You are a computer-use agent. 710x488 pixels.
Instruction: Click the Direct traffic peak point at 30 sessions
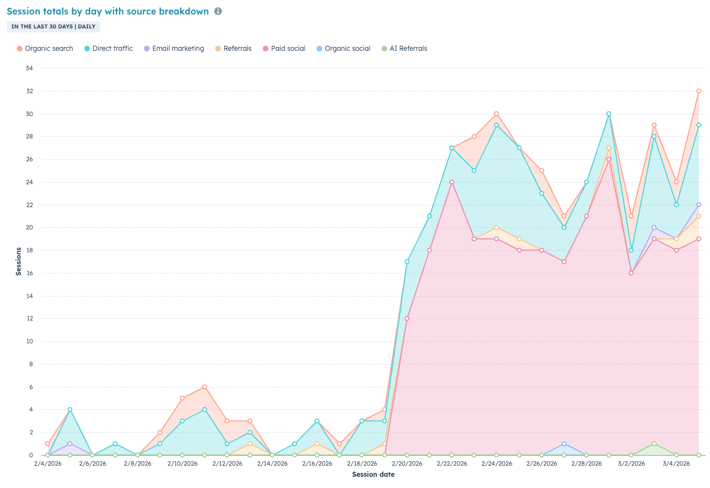click(608, 114)
